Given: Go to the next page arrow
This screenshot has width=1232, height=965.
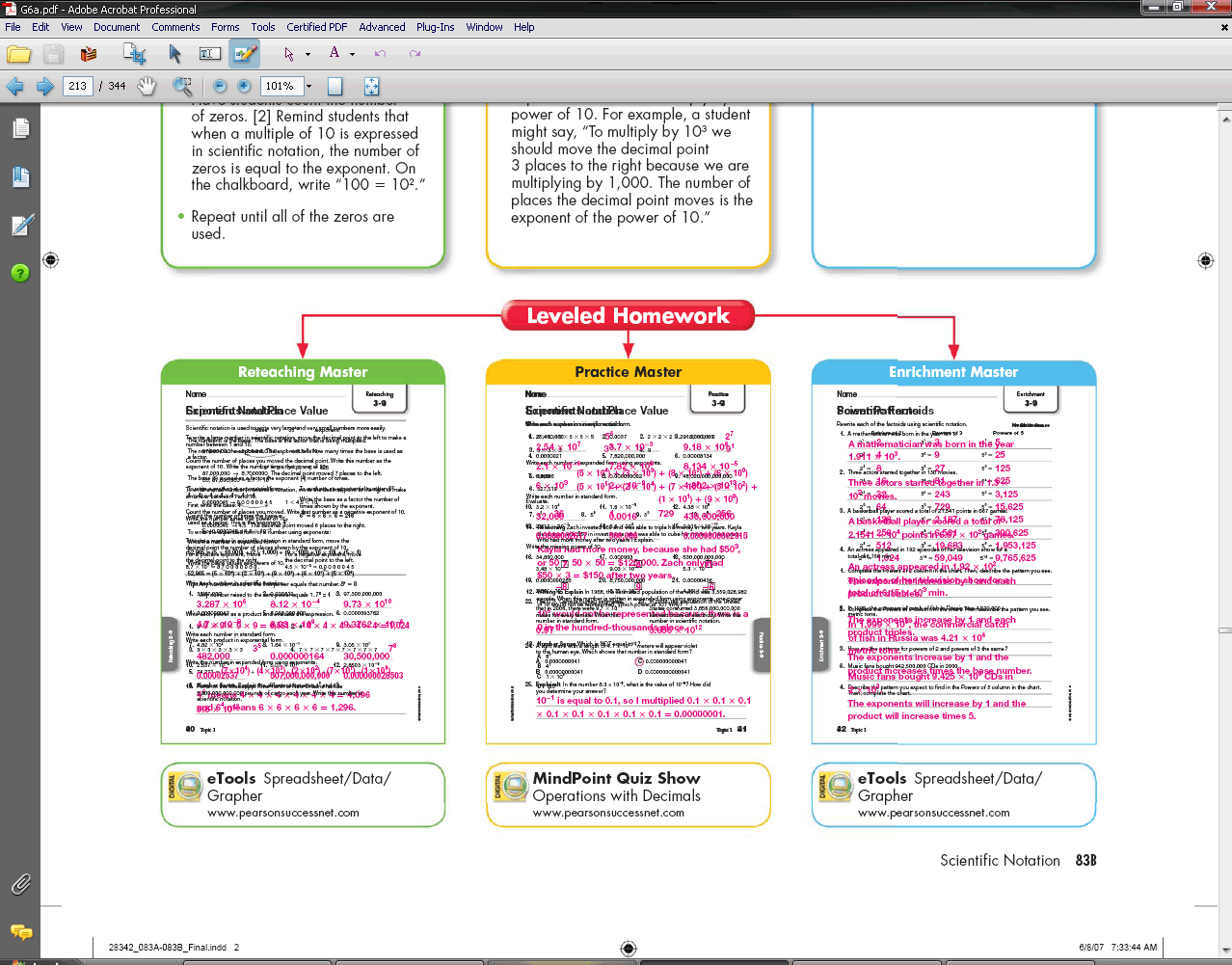Looking at the screenshot, I should coord(44,86).
